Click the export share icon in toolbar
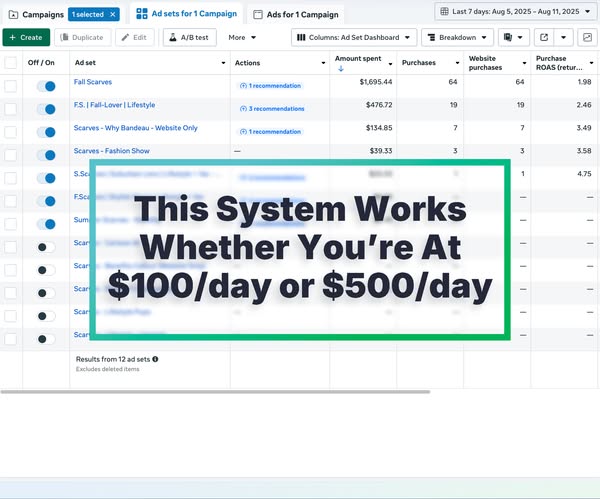This screenshot has width=600, height=499. coord(544,37)
